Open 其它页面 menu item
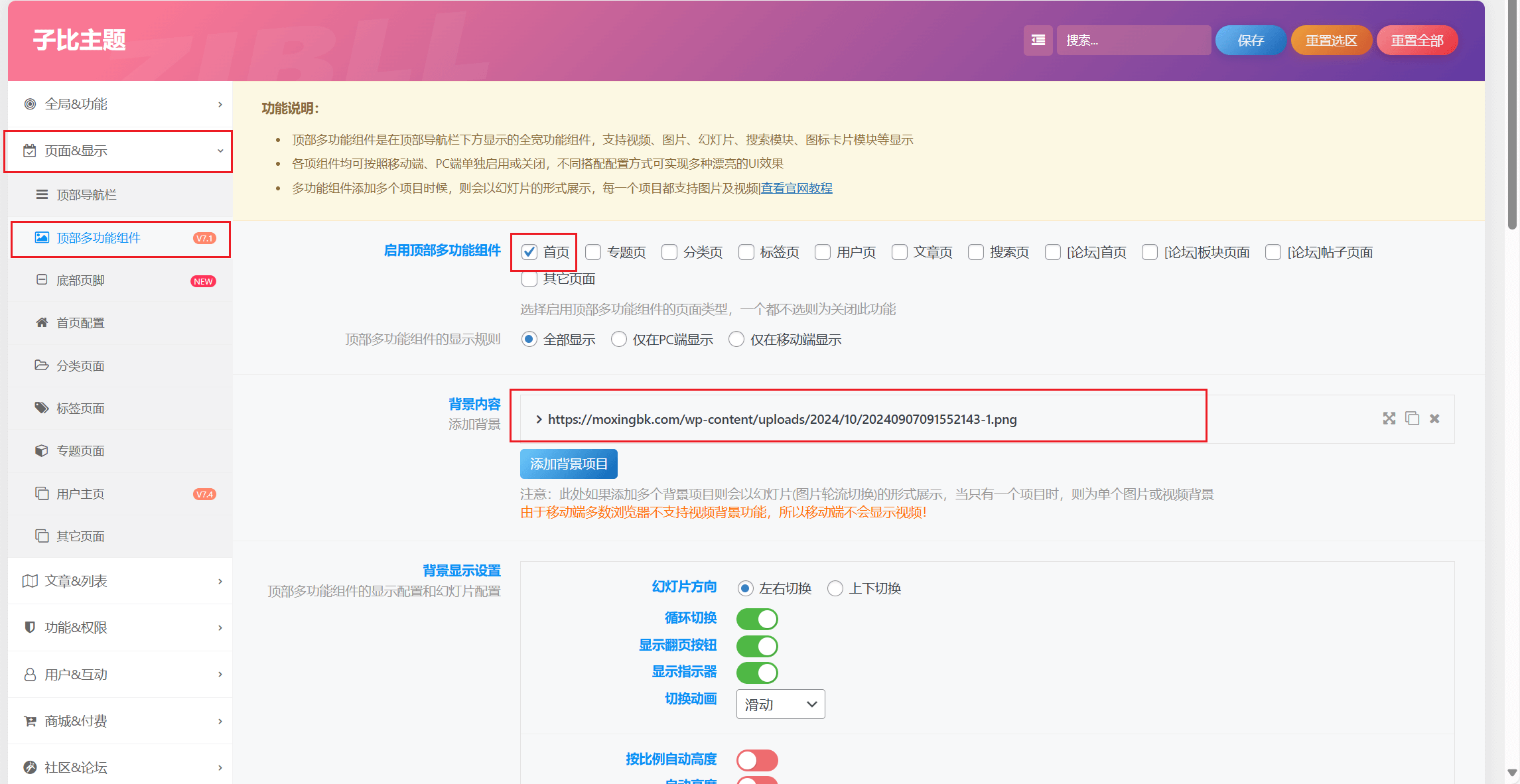Screen dimensions: 1520x784 pos(121,536)
